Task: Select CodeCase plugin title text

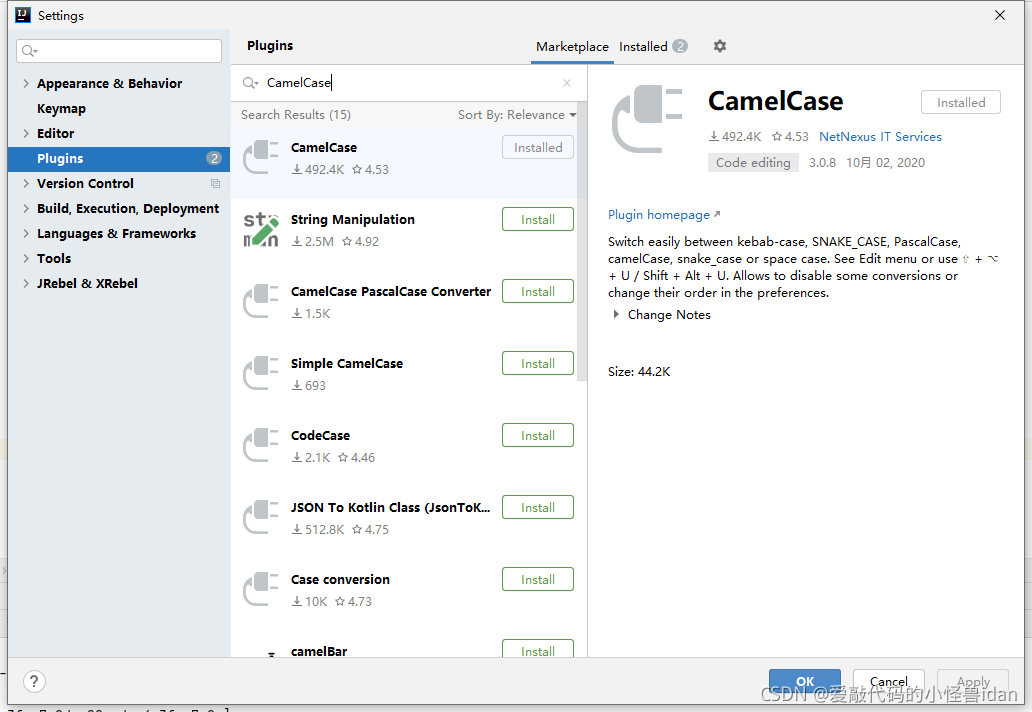Action: (321, 436)
